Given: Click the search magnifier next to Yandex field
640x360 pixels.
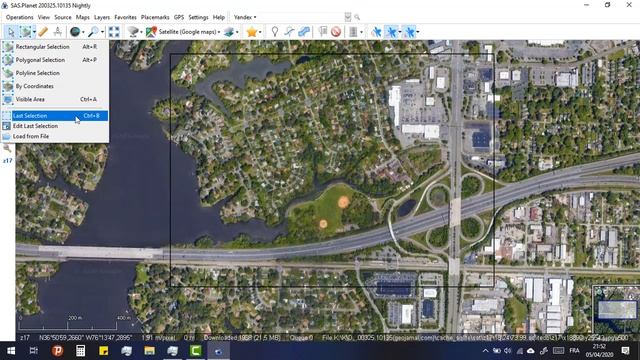Looking at the screenshot, I should click(357, 17).
